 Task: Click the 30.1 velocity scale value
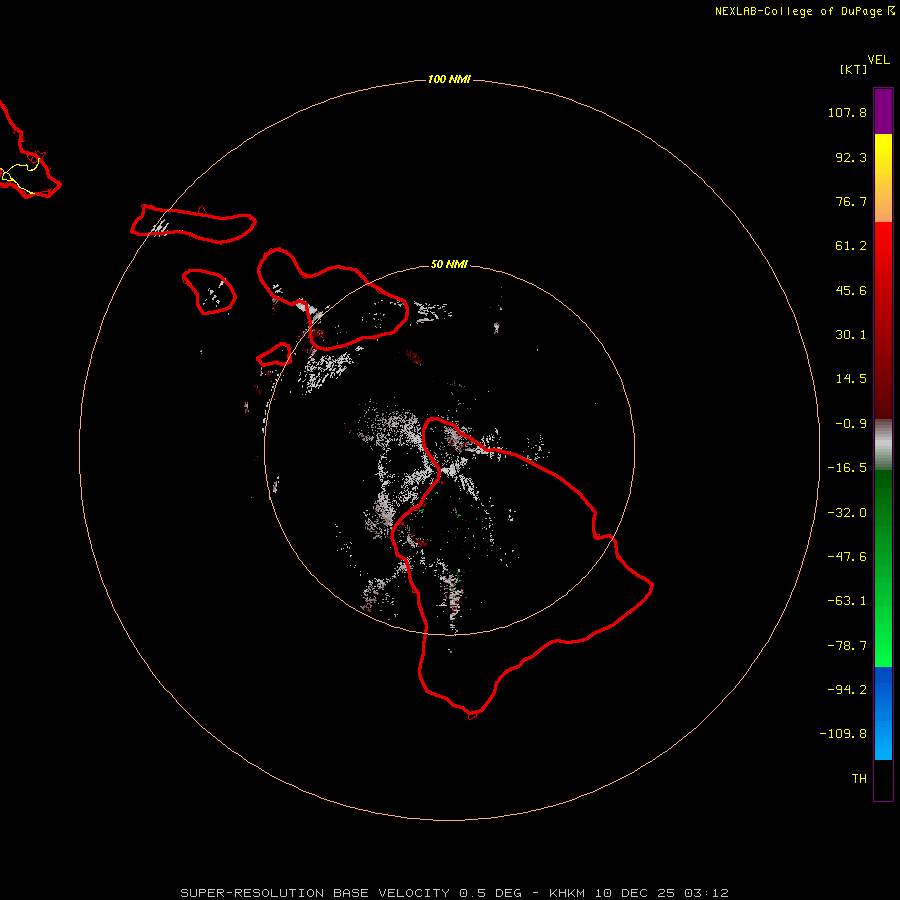[x=851, y=335]
